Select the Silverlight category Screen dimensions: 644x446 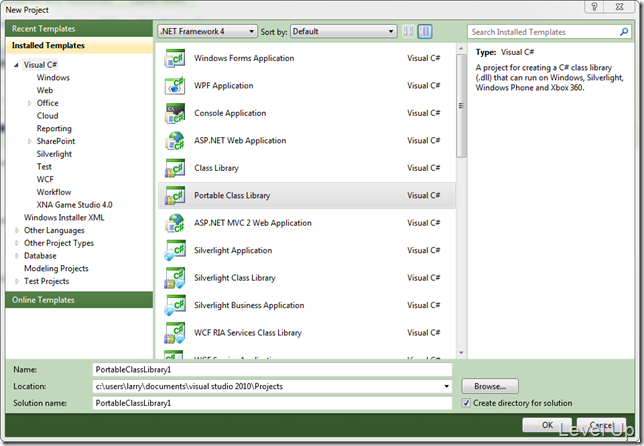54,154
